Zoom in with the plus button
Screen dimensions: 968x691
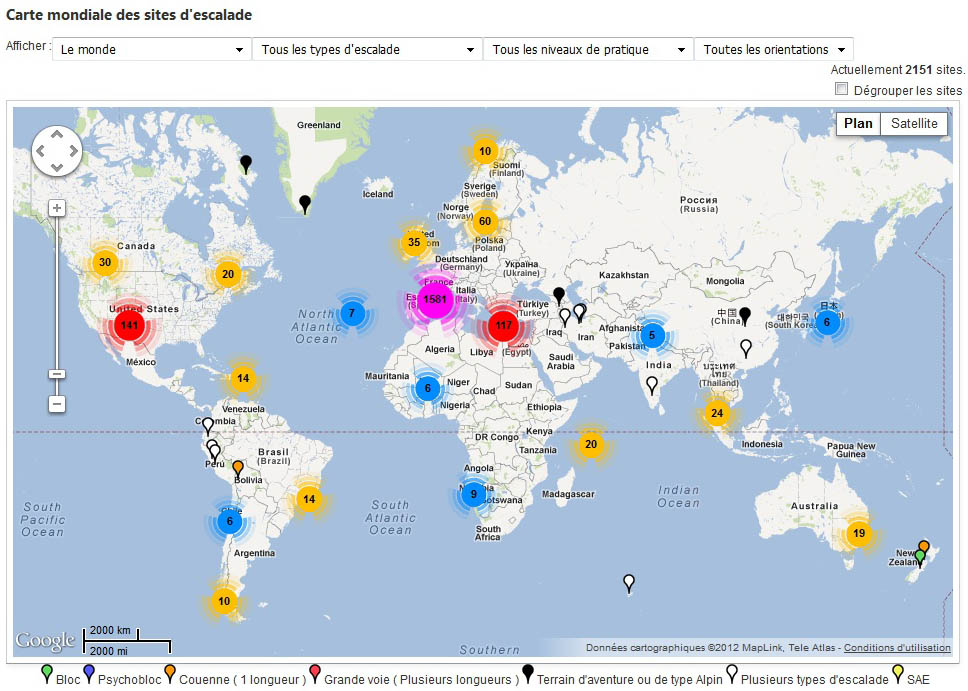57,208
